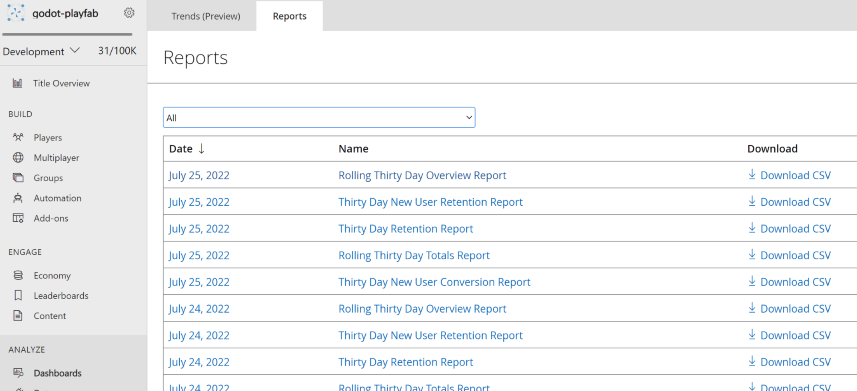Click the Economy coins icon
This screenshot has height=391, width=857.
coord(18,276)
